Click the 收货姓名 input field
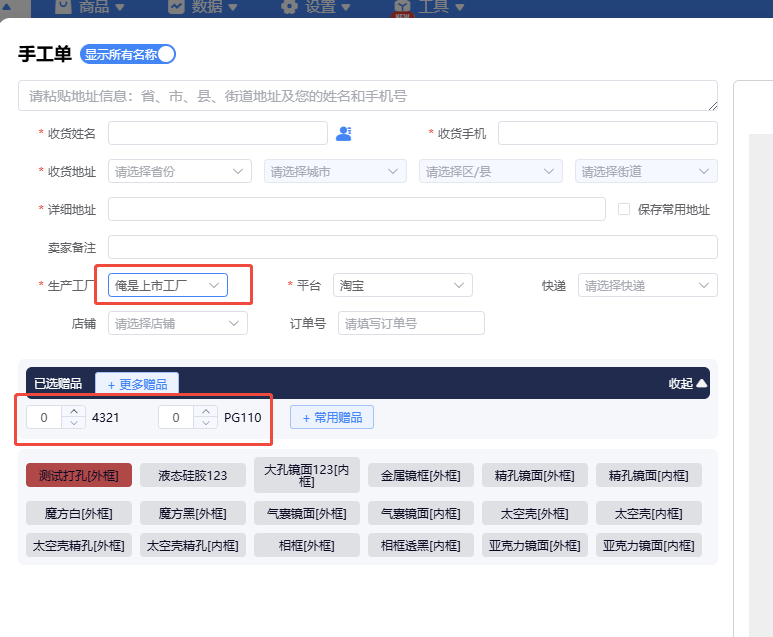 [218, 133]
